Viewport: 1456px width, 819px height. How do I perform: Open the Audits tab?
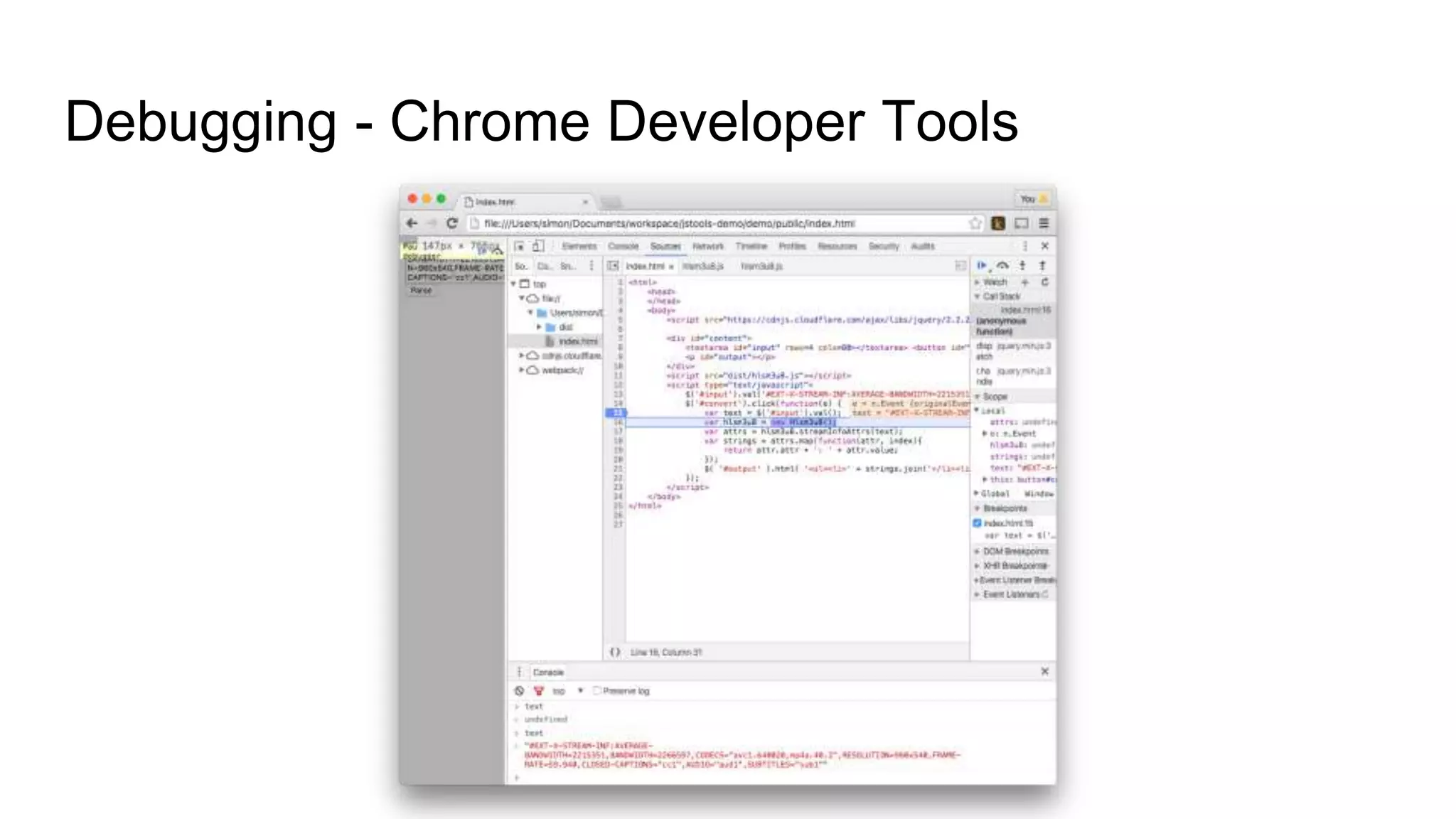[923, 246]
